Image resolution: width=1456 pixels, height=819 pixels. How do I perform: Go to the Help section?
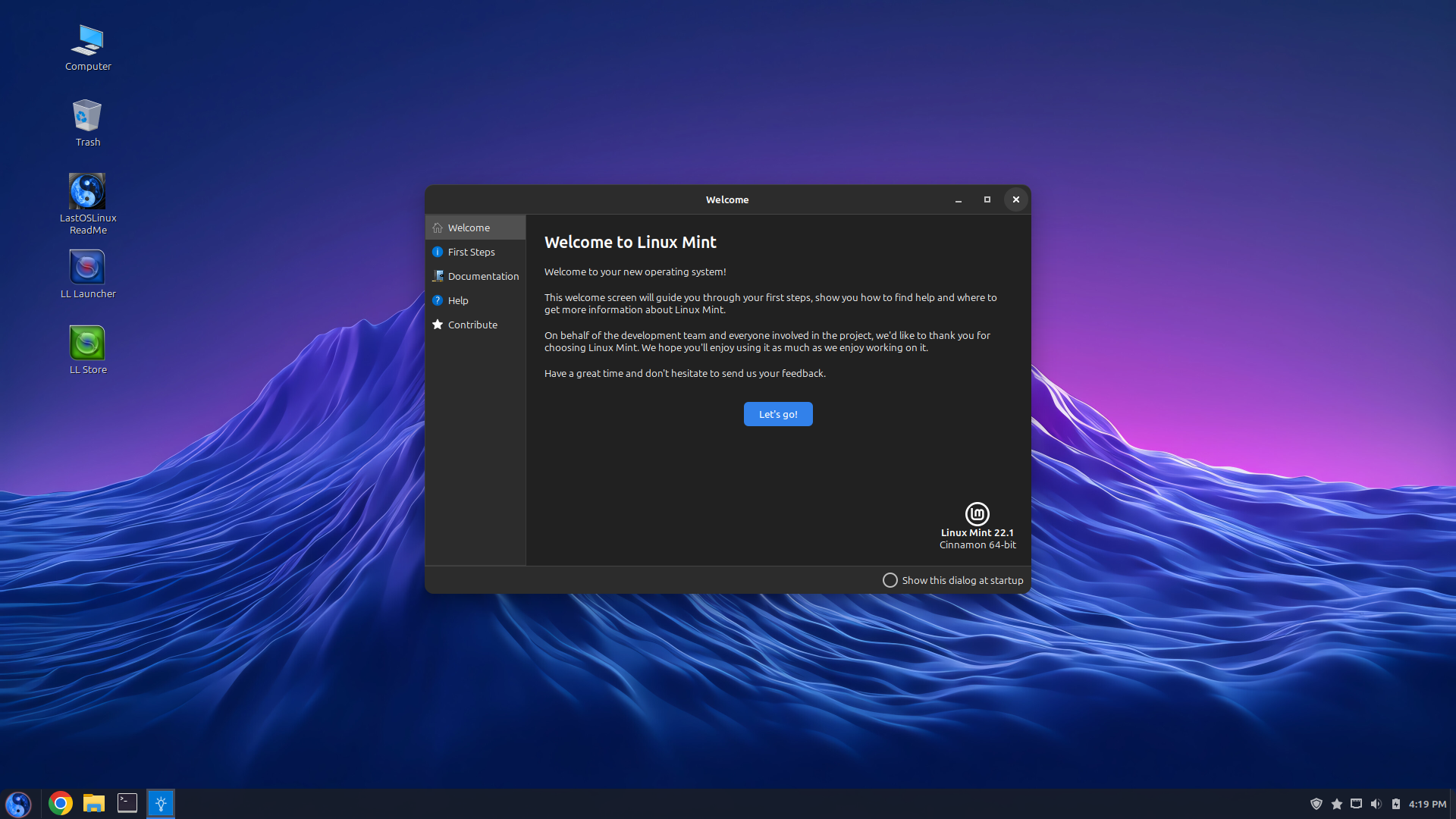(x=475, y=300)
